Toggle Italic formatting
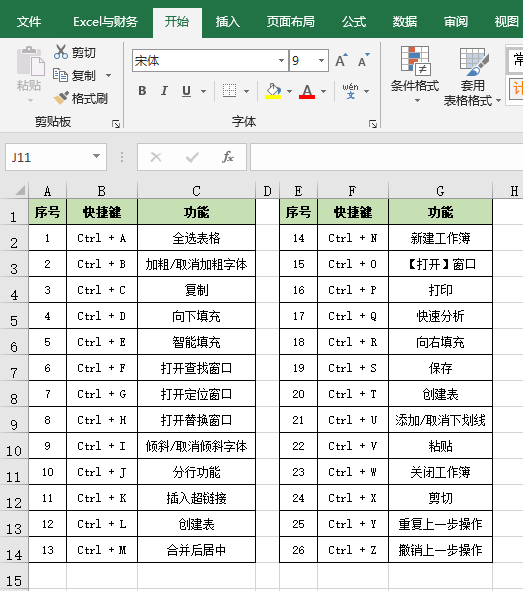This screenshot has width=523, height=591. point(164,91)
